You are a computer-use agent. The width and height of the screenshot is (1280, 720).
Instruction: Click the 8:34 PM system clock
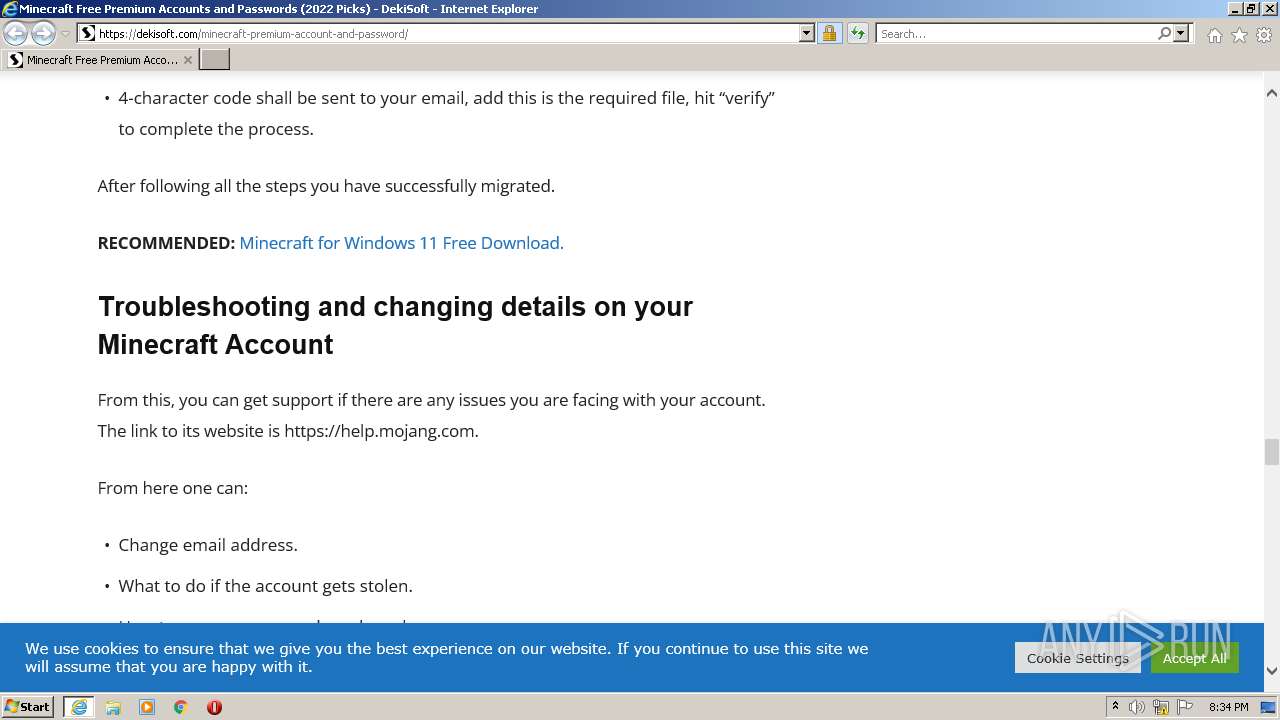pyautogui.click(x=1228, y=707)
